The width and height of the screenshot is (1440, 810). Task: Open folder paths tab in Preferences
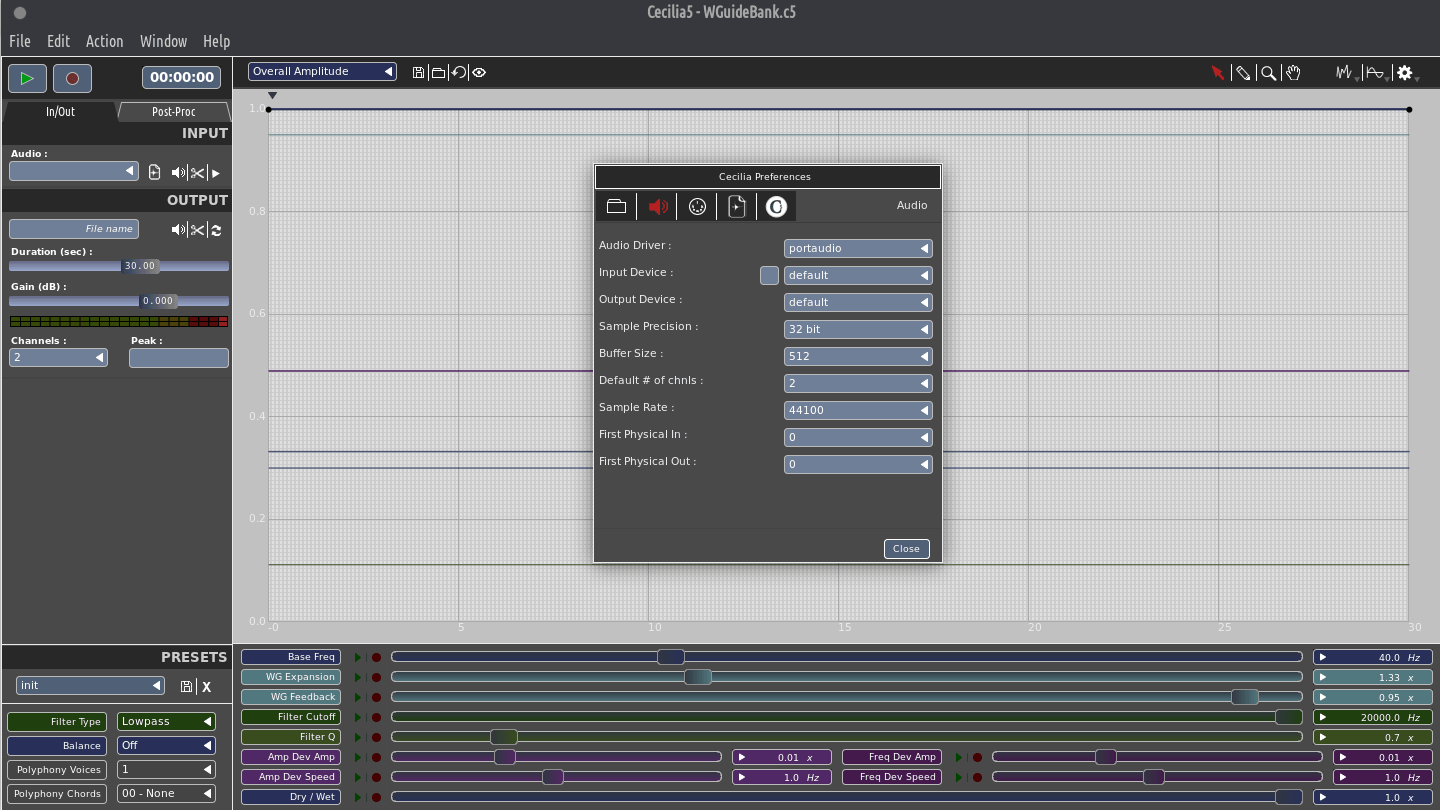(x=616, y=206)
